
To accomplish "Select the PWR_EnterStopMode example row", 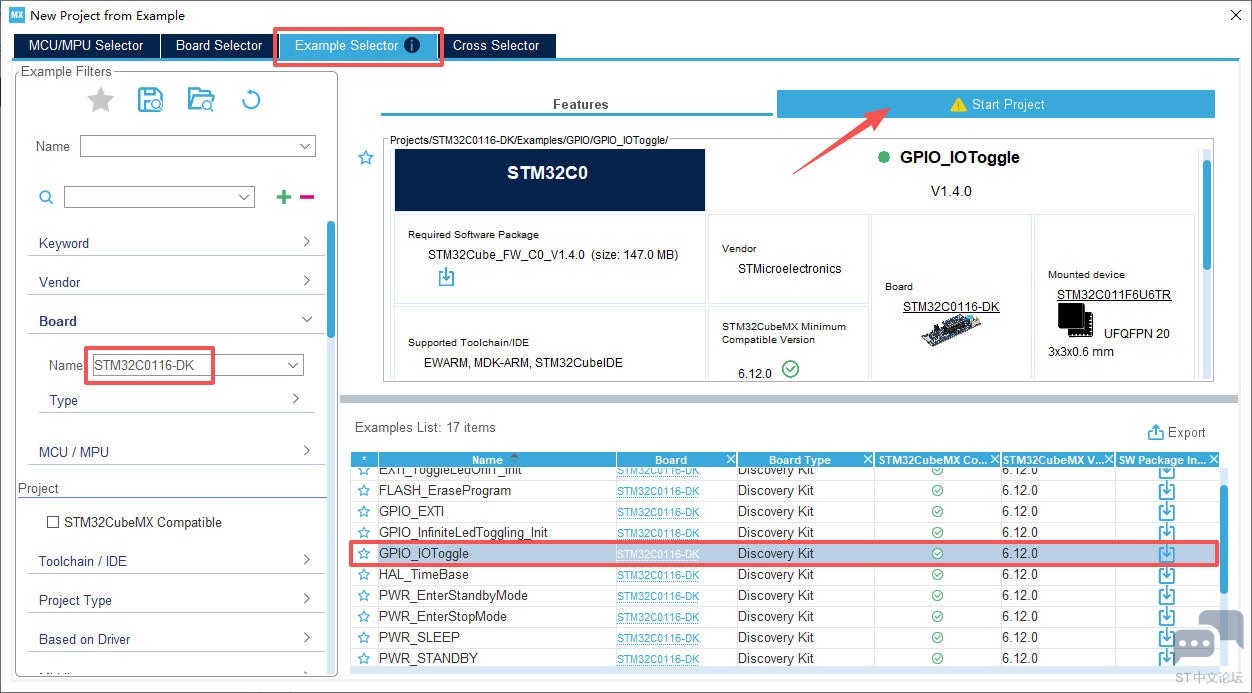I will [784, 617].
